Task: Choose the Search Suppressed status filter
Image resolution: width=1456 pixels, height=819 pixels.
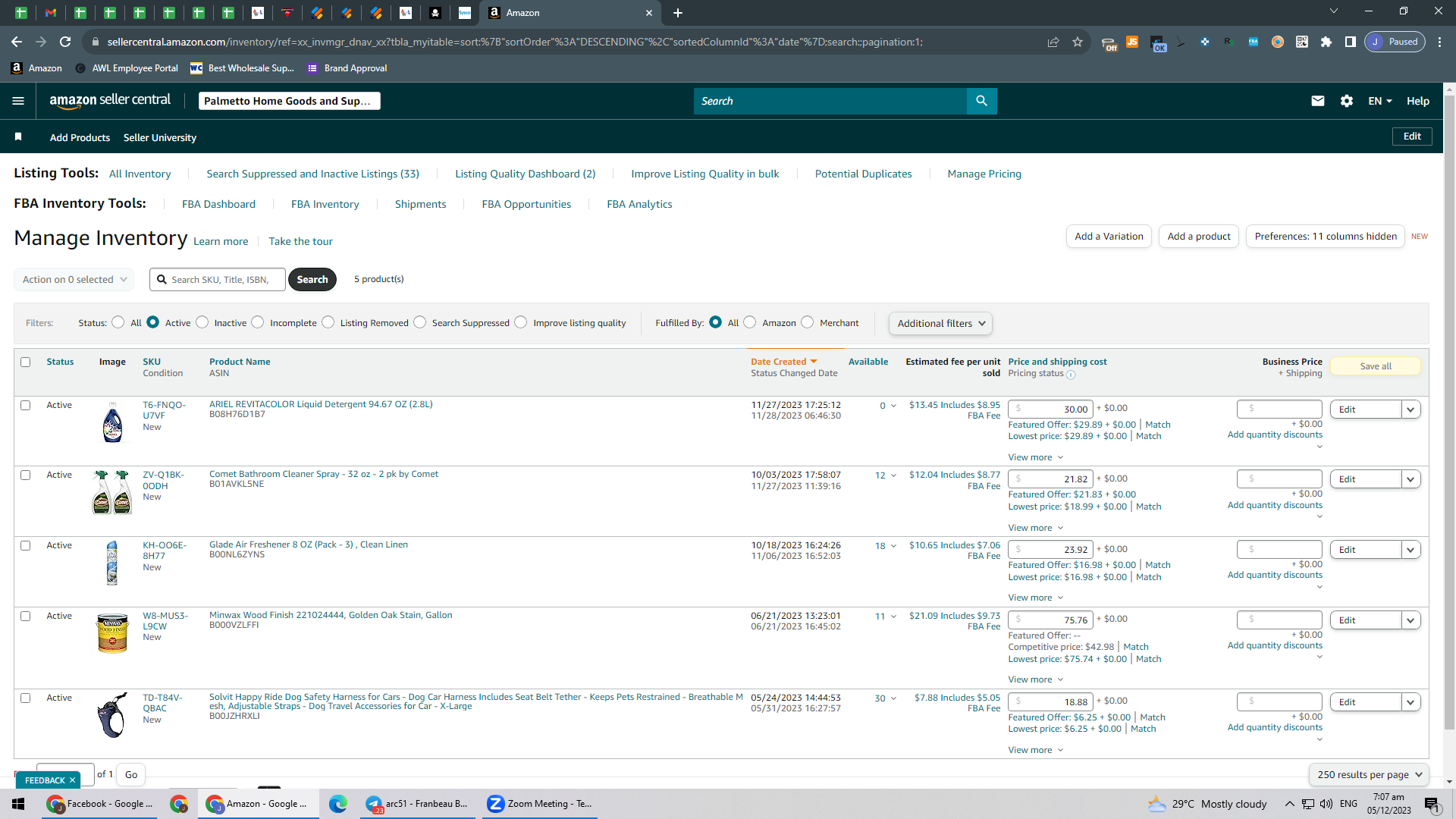Action: tap(420, 322)
